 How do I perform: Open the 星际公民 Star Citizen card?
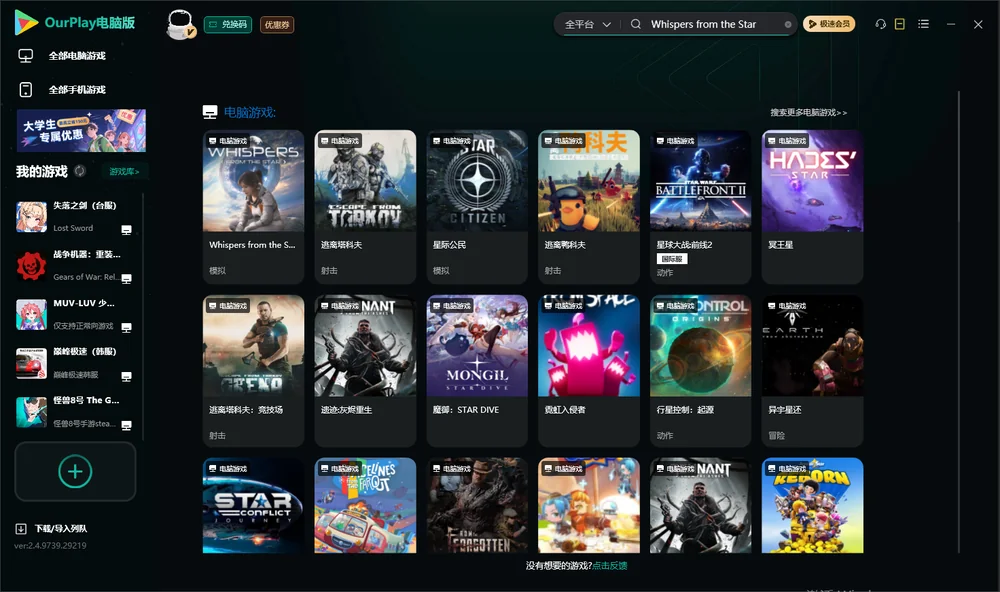pyautogui.click(x=477, y=207)
